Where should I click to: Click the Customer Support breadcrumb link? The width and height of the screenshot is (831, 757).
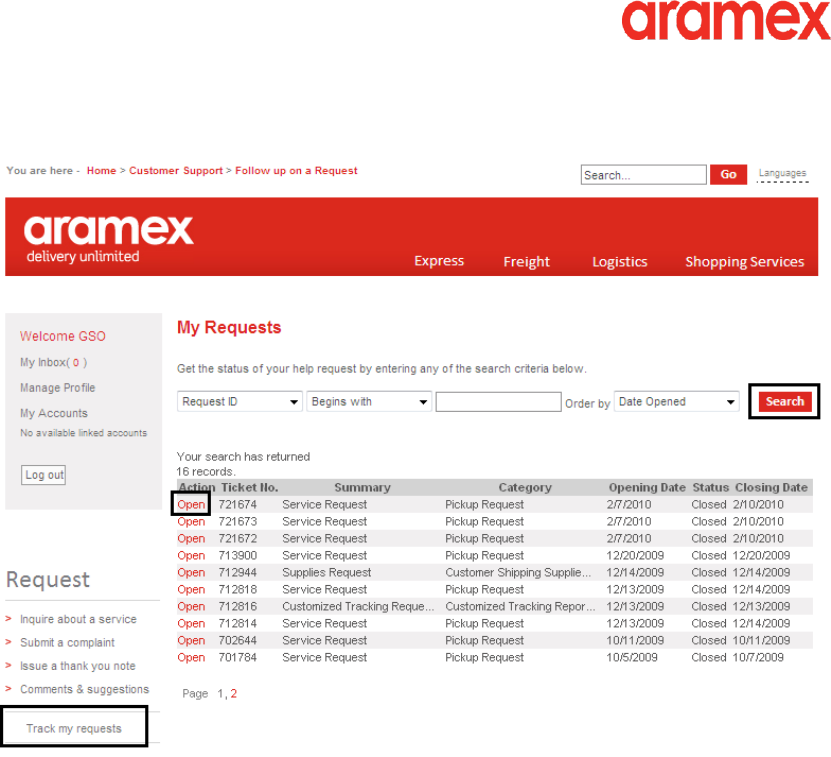coord(176,171)
